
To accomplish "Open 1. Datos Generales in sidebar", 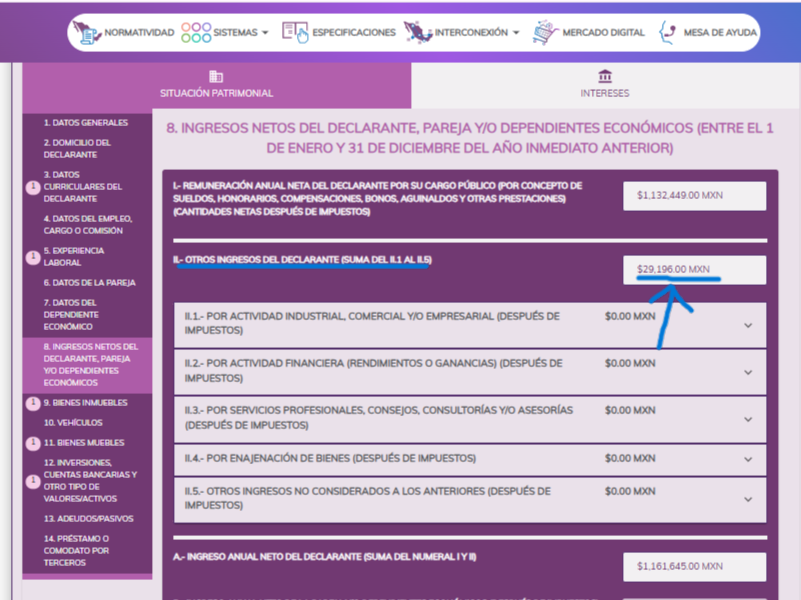I will tap(85, 123).
